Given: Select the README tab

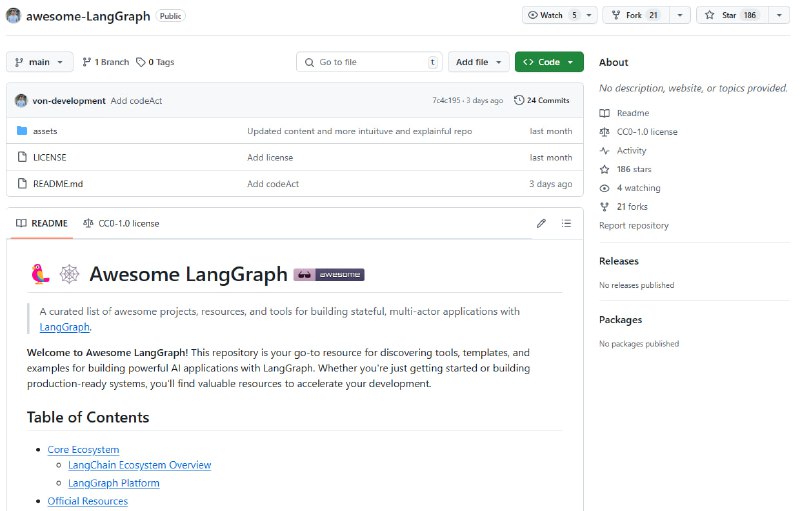Looking at the screenshot, I should (x=42, y=223).
